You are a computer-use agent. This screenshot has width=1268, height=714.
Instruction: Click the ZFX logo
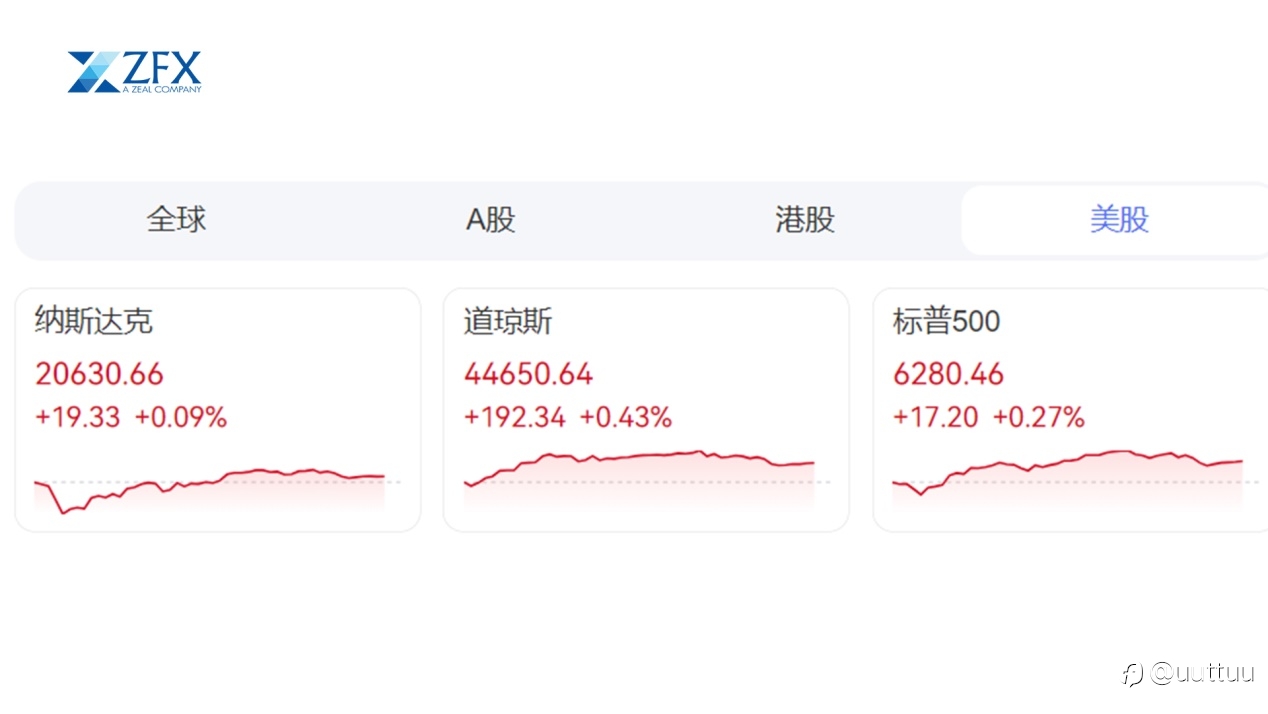[x=135, y=72]
